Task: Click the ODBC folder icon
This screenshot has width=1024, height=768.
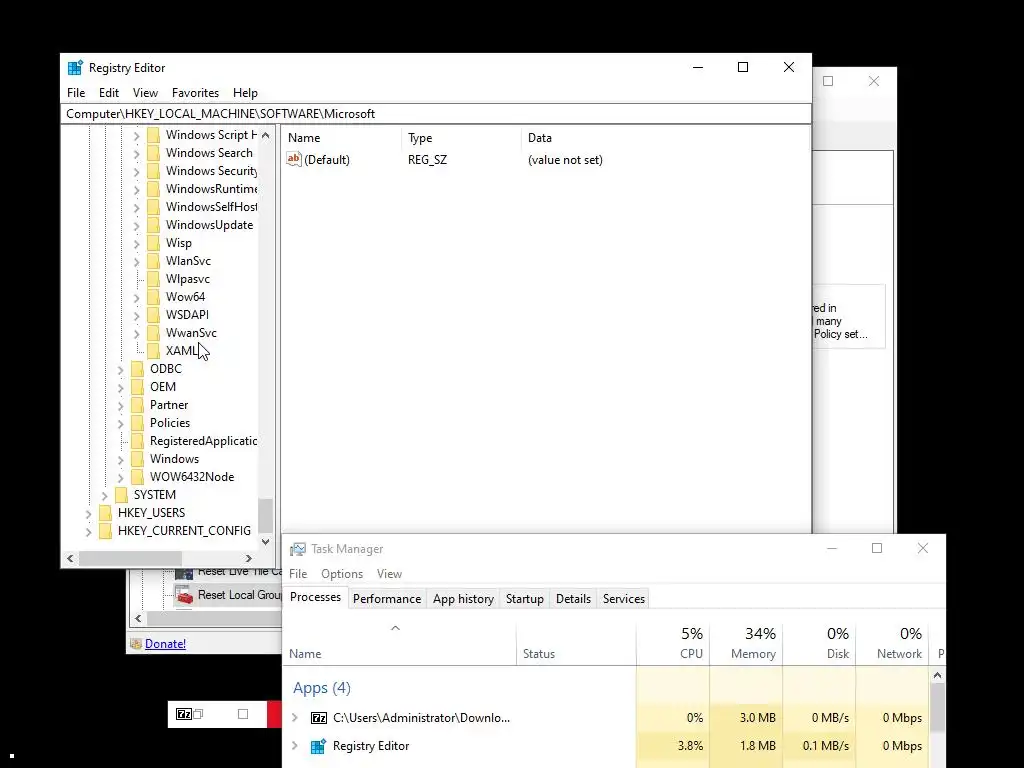Action: (138, 369)
